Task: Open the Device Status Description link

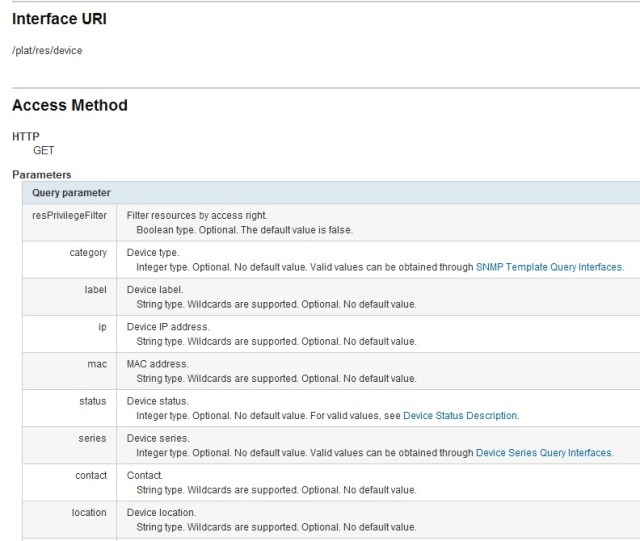Action: (460, 416)
